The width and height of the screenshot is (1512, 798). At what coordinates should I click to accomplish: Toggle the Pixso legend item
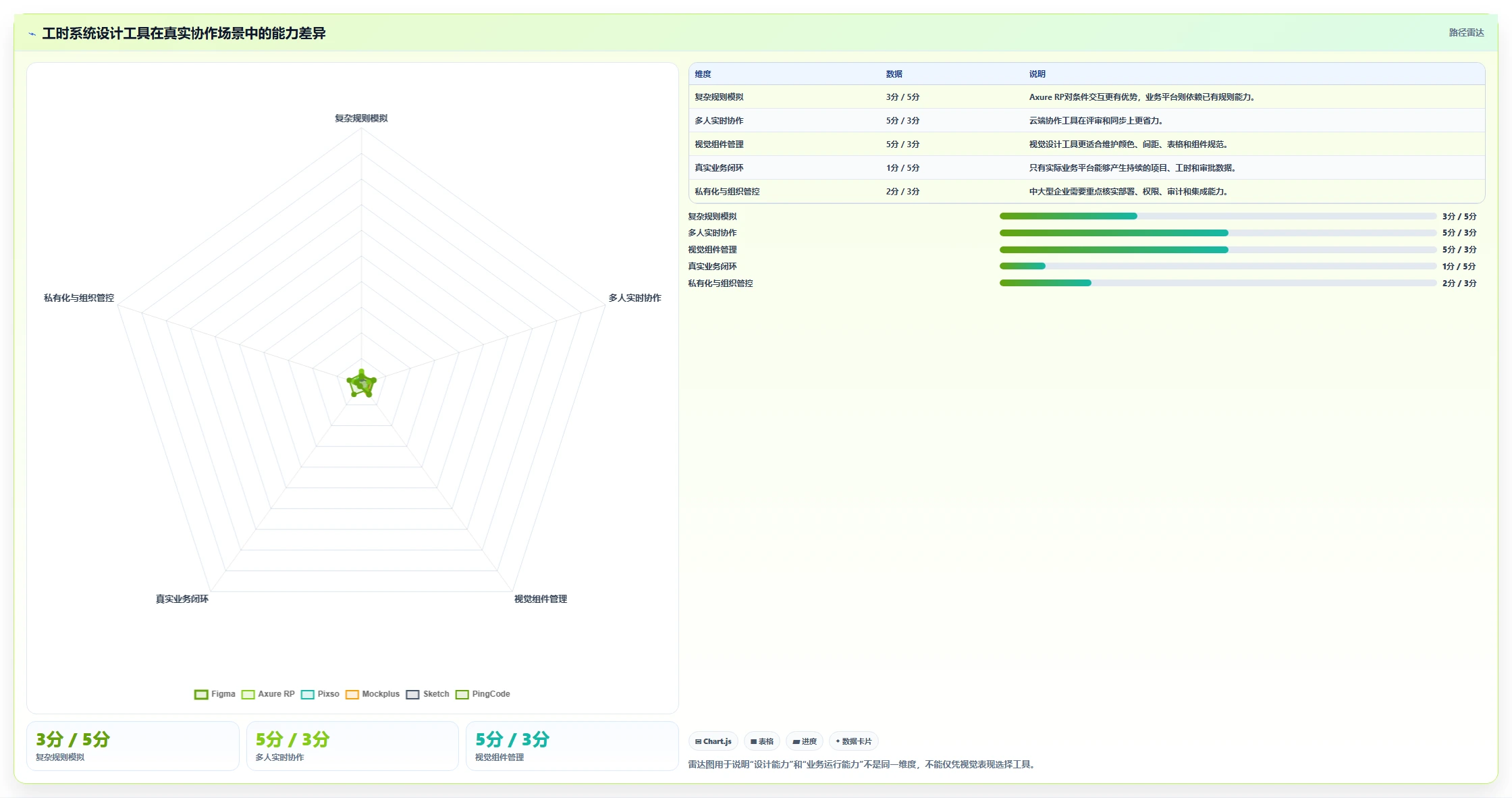[320, 694]
